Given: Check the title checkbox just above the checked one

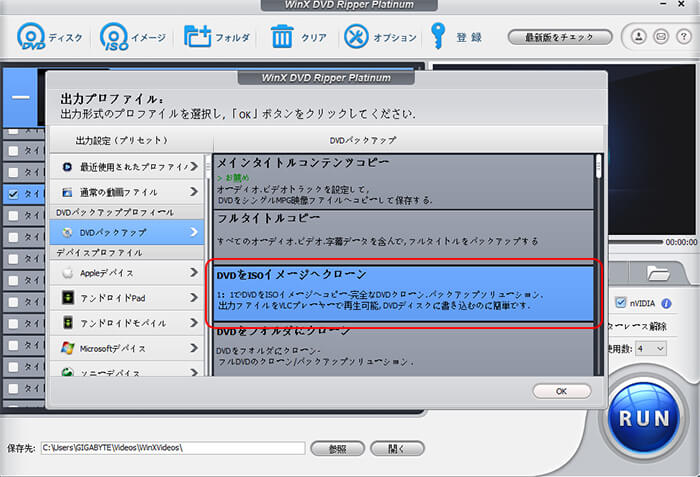Looking at the screenshot, I should [13, 172].
